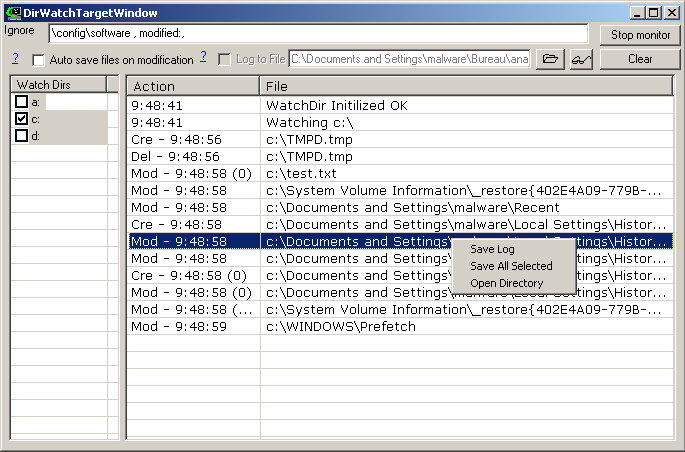Image resolution: width=685 pixels, height=452 pixels.
Task: Click the open folder browse icon
Action: click(x=550, y=60)
